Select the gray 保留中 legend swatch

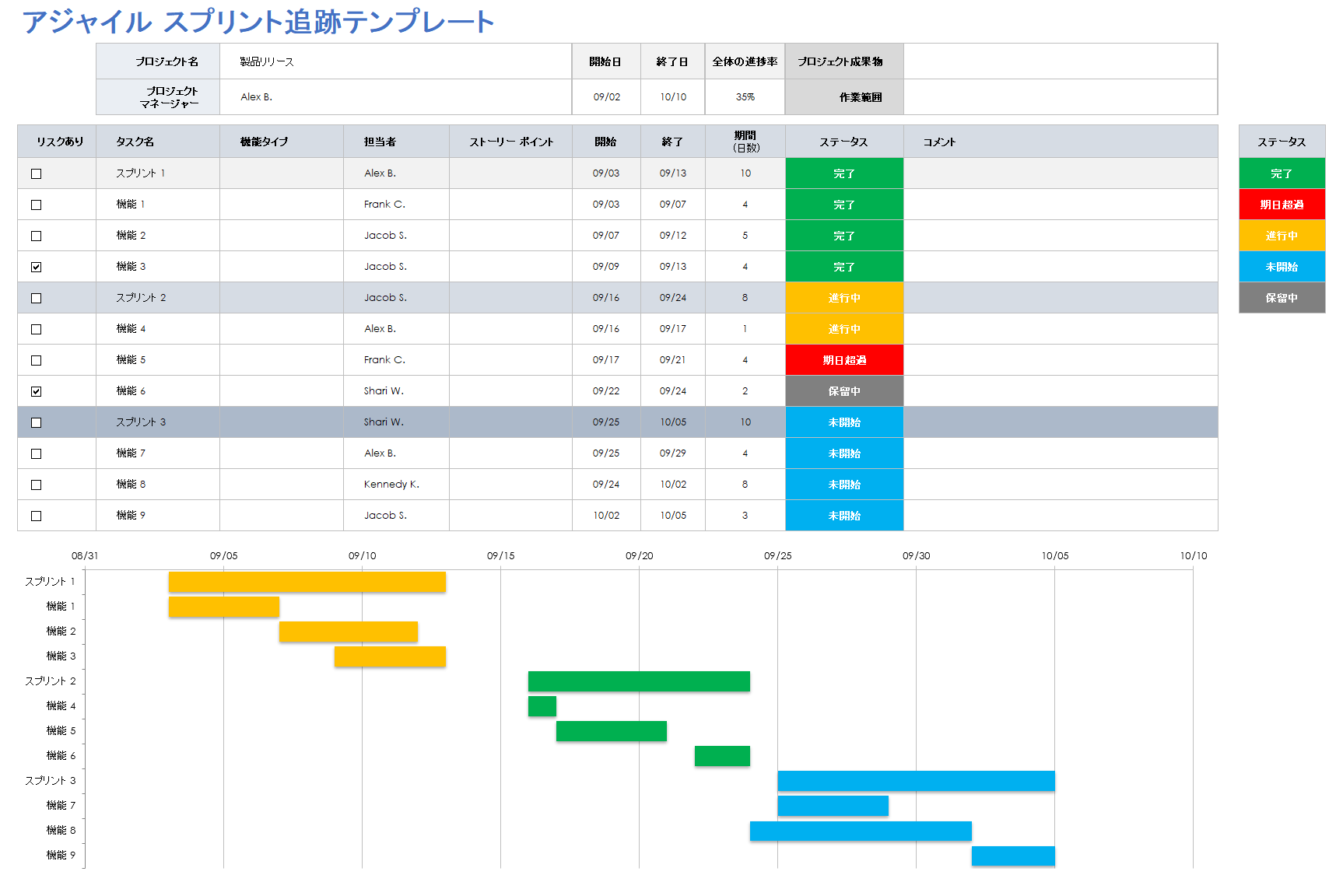(1282, 298)
